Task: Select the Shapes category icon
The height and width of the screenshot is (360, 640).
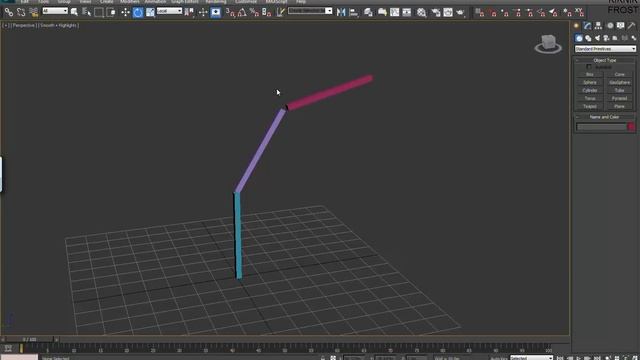Action: pyautogui.click(x=588, y=38)
